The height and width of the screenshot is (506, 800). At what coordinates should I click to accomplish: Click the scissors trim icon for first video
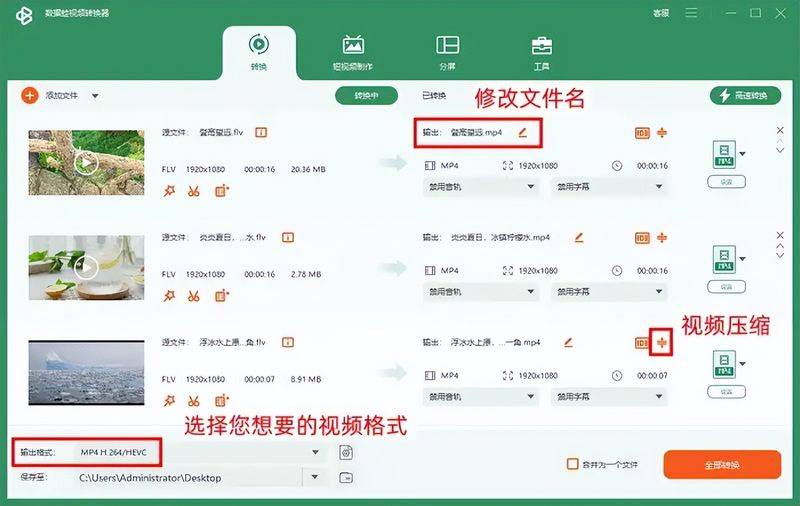point(194,191)
